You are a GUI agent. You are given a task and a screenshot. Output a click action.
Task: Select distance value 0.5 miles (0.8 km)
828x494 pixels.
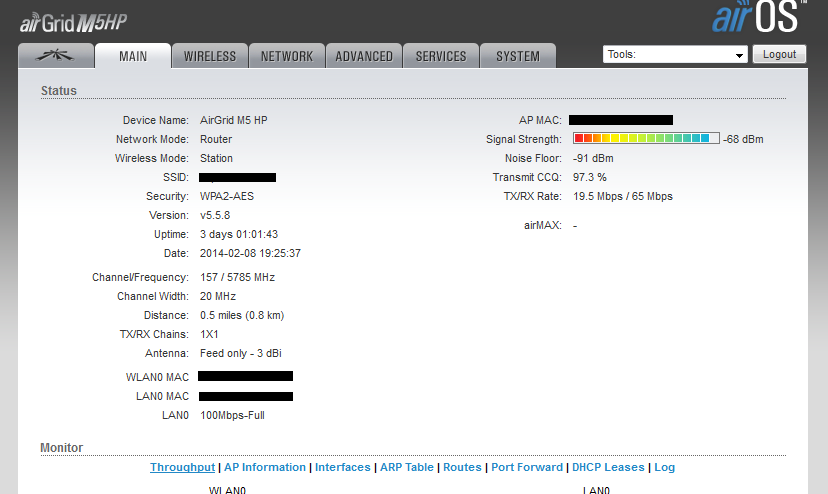(242, 315)
